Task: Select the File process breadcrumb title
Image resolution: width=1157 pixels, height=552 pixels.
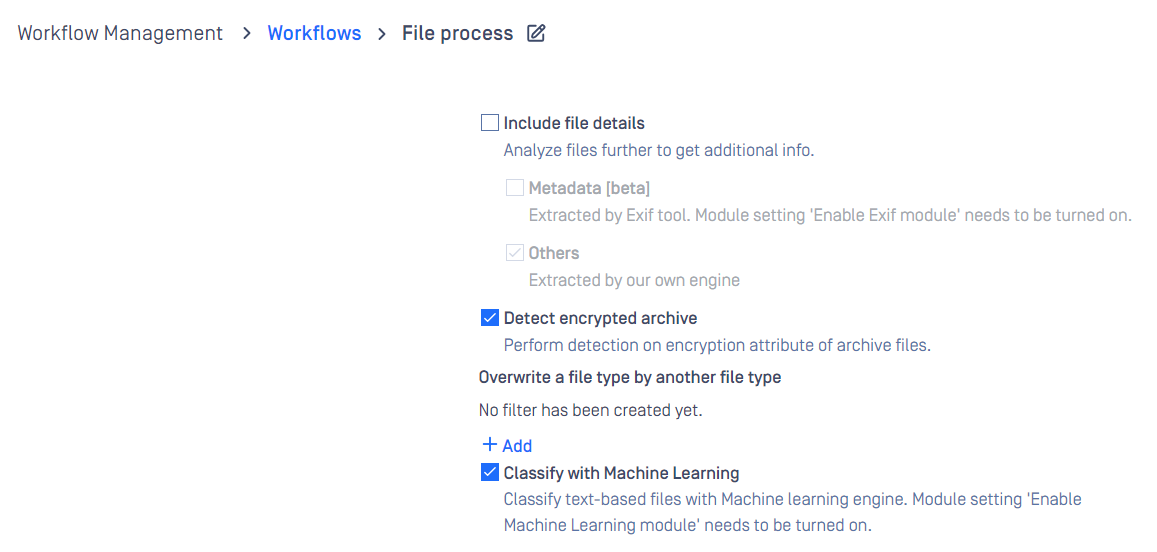Action: point(457,33)
